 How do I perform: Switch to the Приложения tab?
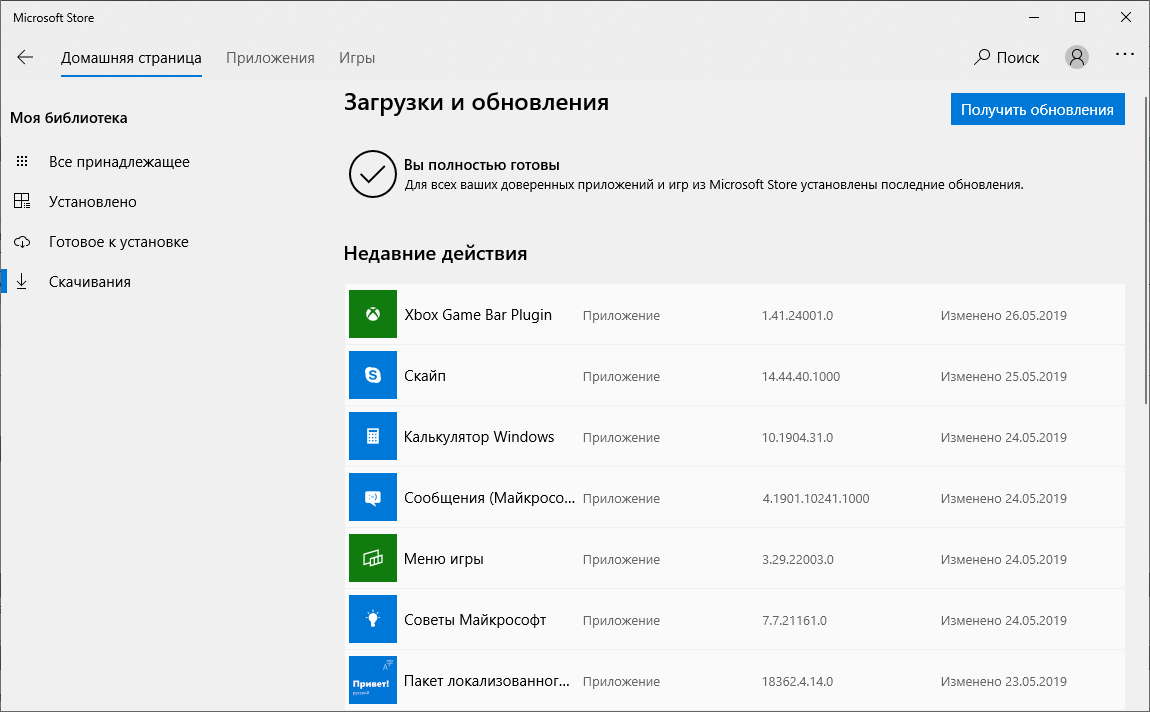tap(270, 58)
